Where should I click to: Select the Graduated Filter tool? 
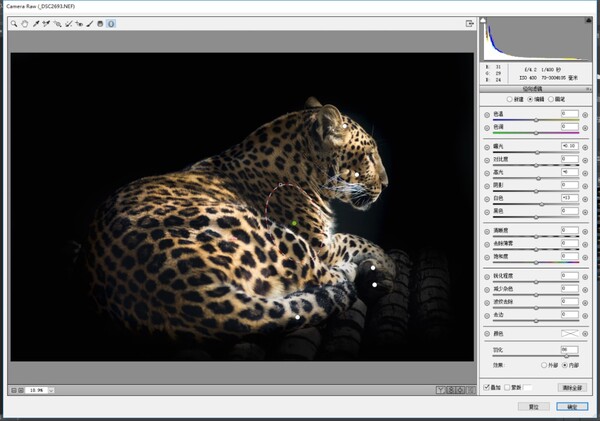[x=100, y=24]
